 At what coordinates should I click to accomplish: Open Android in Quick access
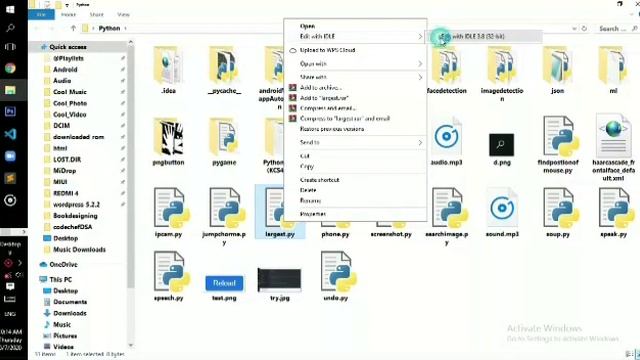[65, 69]
